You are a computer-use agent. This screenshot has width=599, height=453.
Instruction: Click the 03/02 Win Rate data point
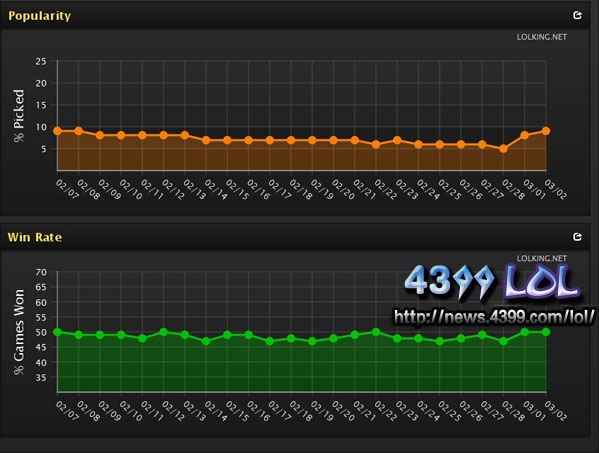pyautogui.click(x=546, y=332)
